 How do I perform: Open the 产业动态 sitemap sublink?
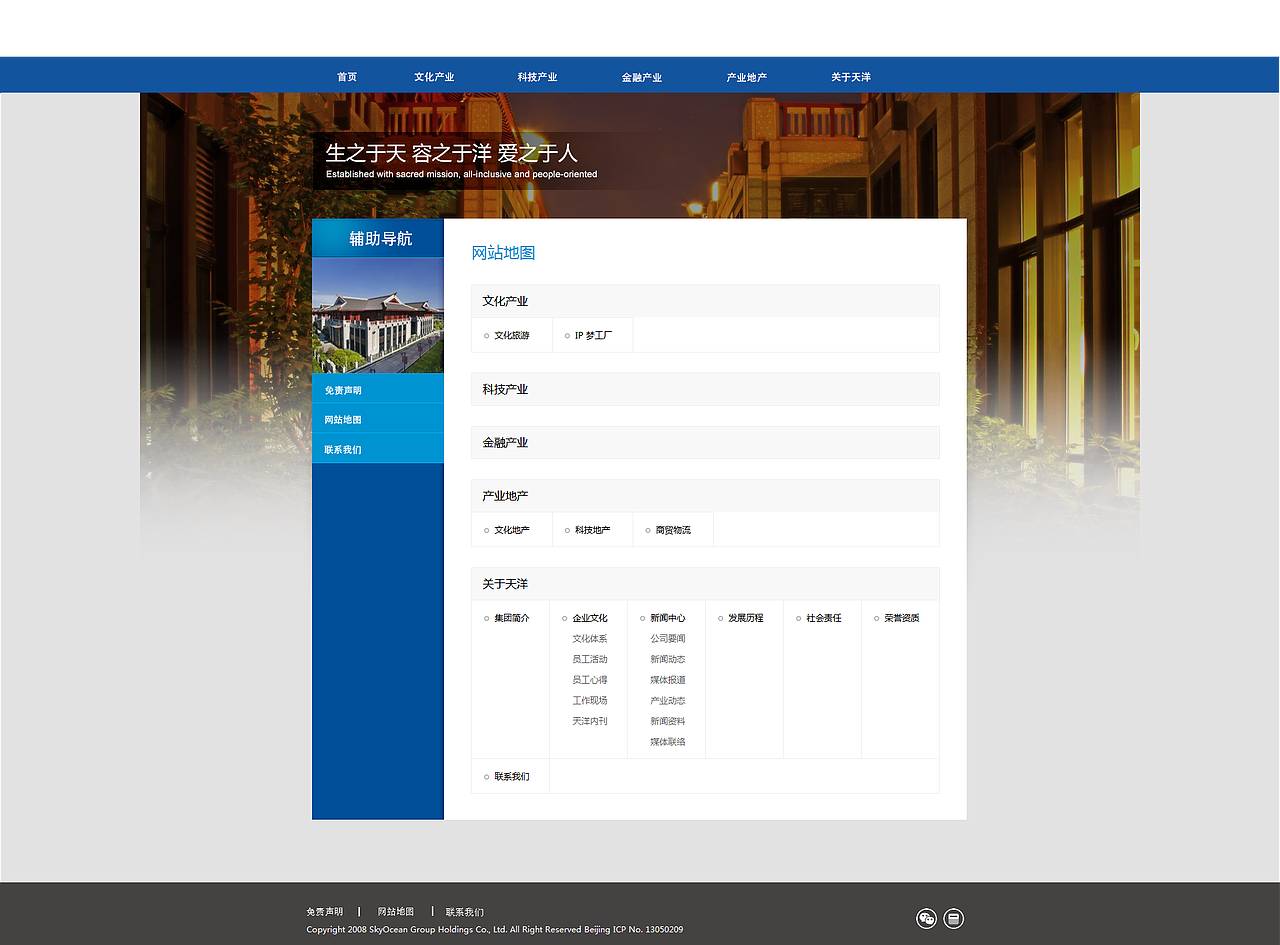(x=668, y=701)
